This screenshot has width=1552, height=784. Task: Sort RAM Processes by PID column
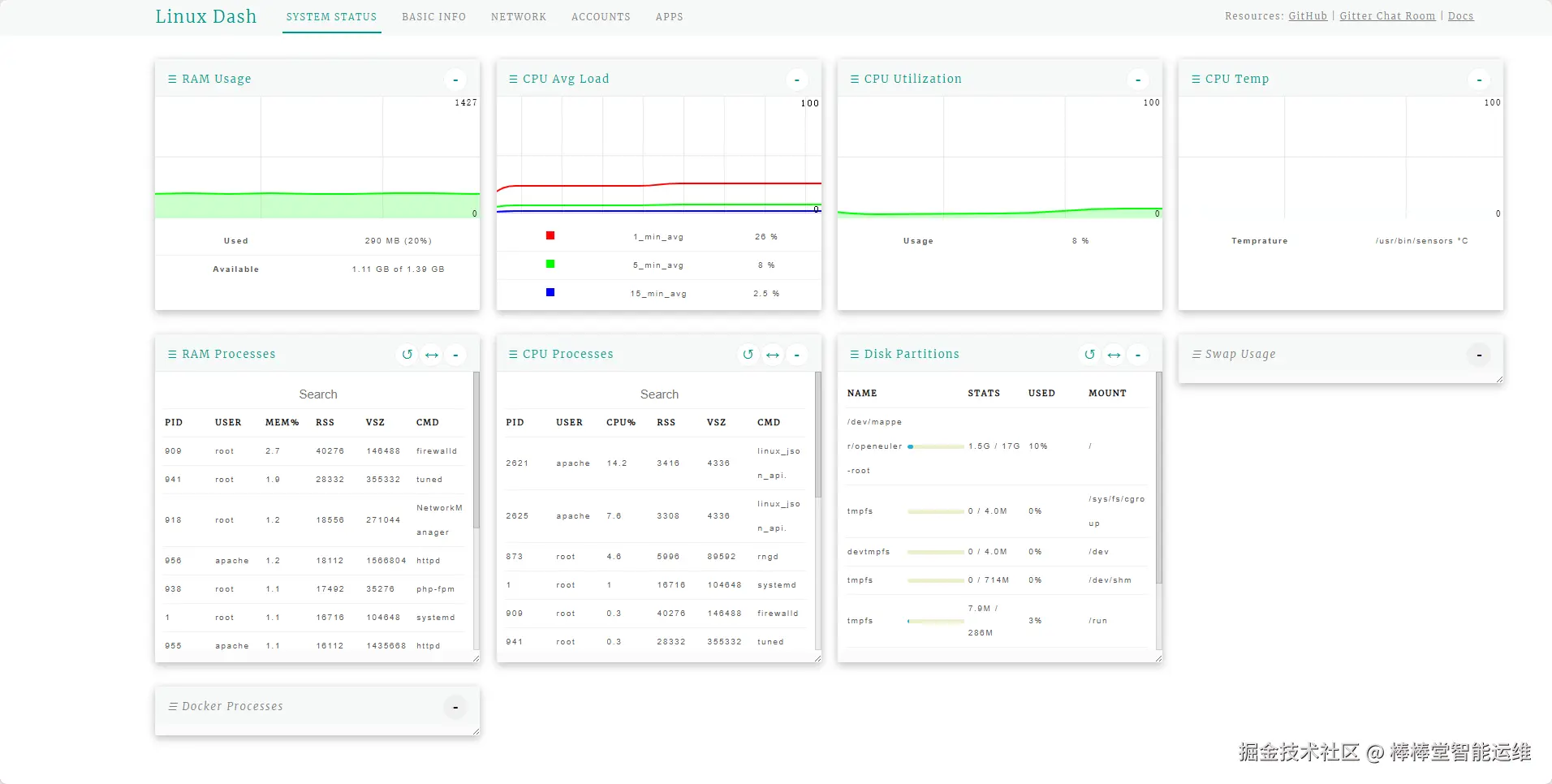174,423
